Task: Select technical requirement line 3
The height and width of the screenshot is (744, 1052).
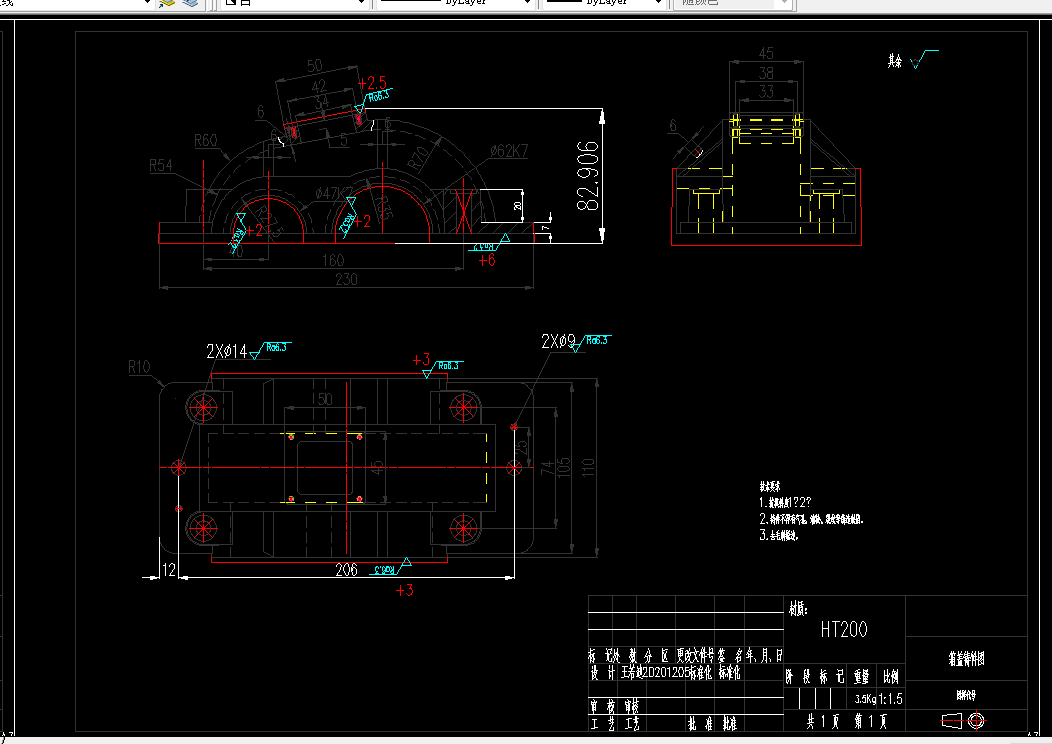Action: pos(779,535)
